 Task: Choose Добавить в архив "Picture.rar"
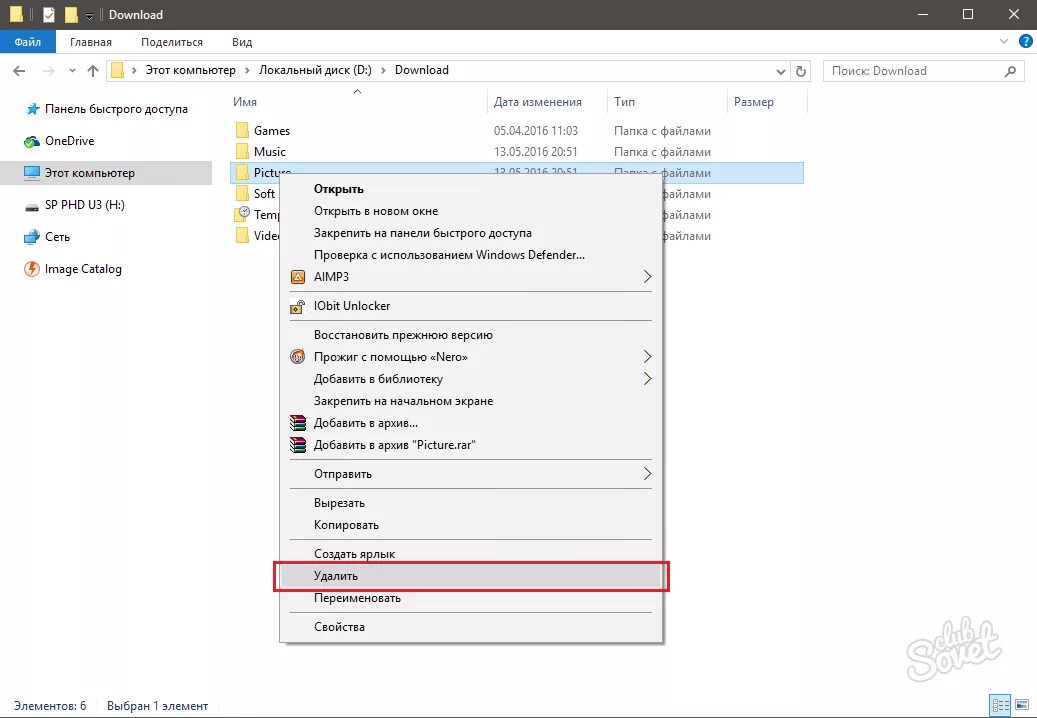click(471, 445)
